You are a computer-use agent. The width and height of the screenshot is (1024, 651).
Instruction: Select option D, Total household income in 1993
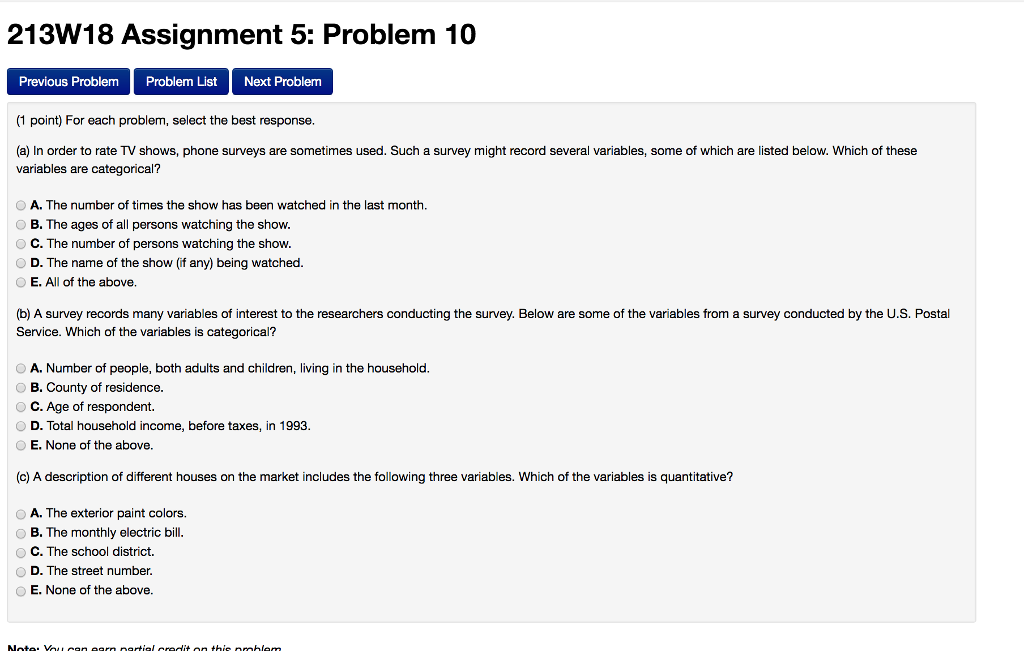point(20,426)
